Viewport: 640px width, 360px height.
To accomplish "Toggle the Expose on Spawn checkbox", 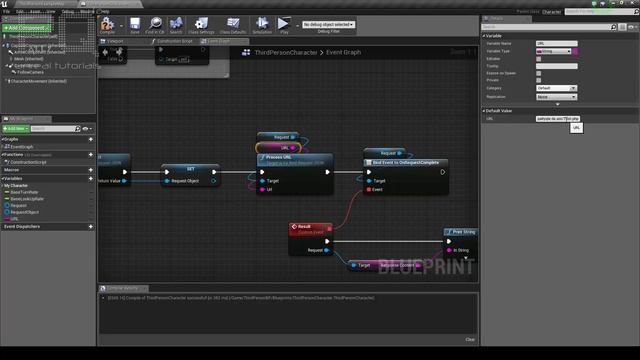I will (538, 73).
